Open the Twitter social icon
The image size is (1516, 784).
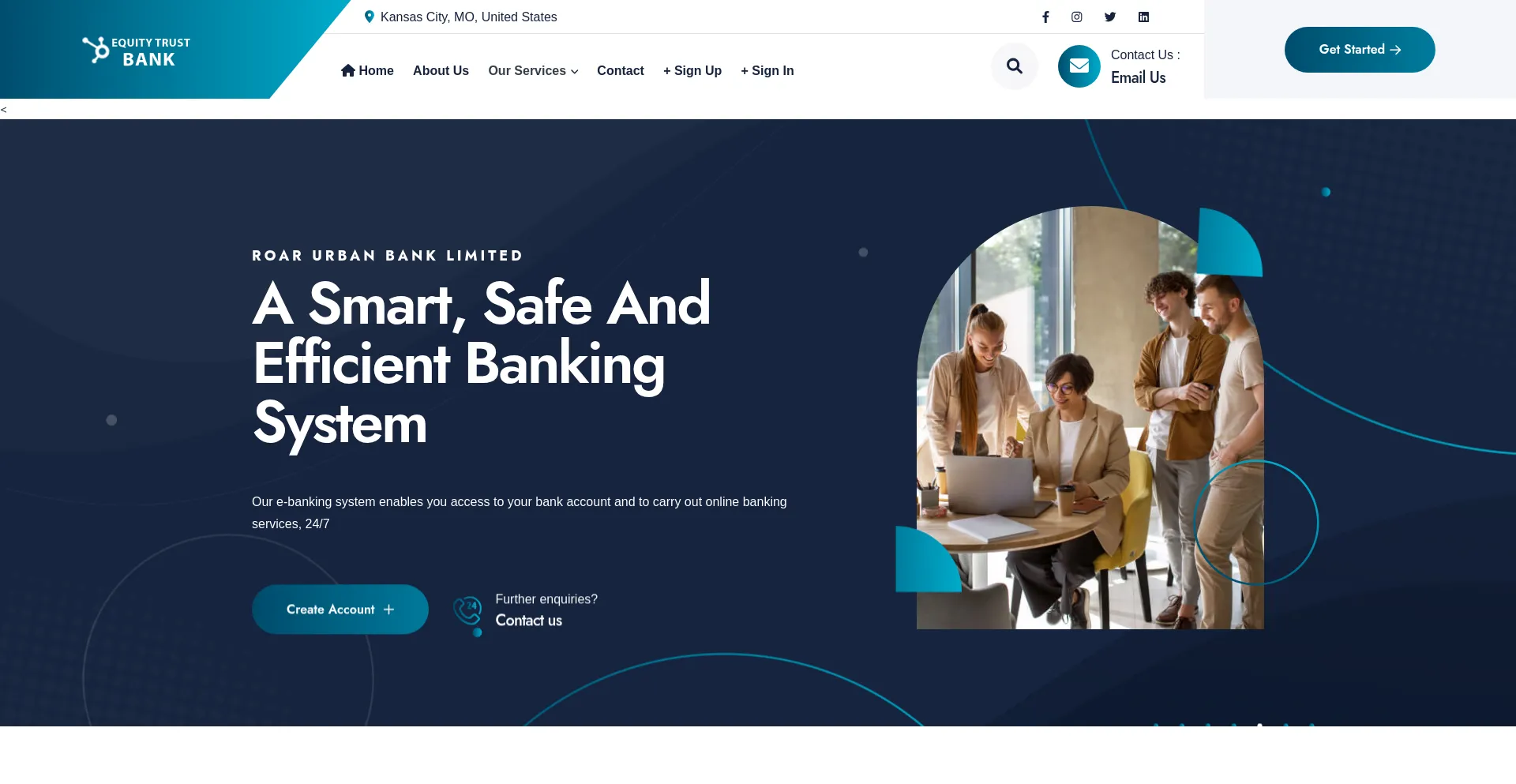(1110, 17)
